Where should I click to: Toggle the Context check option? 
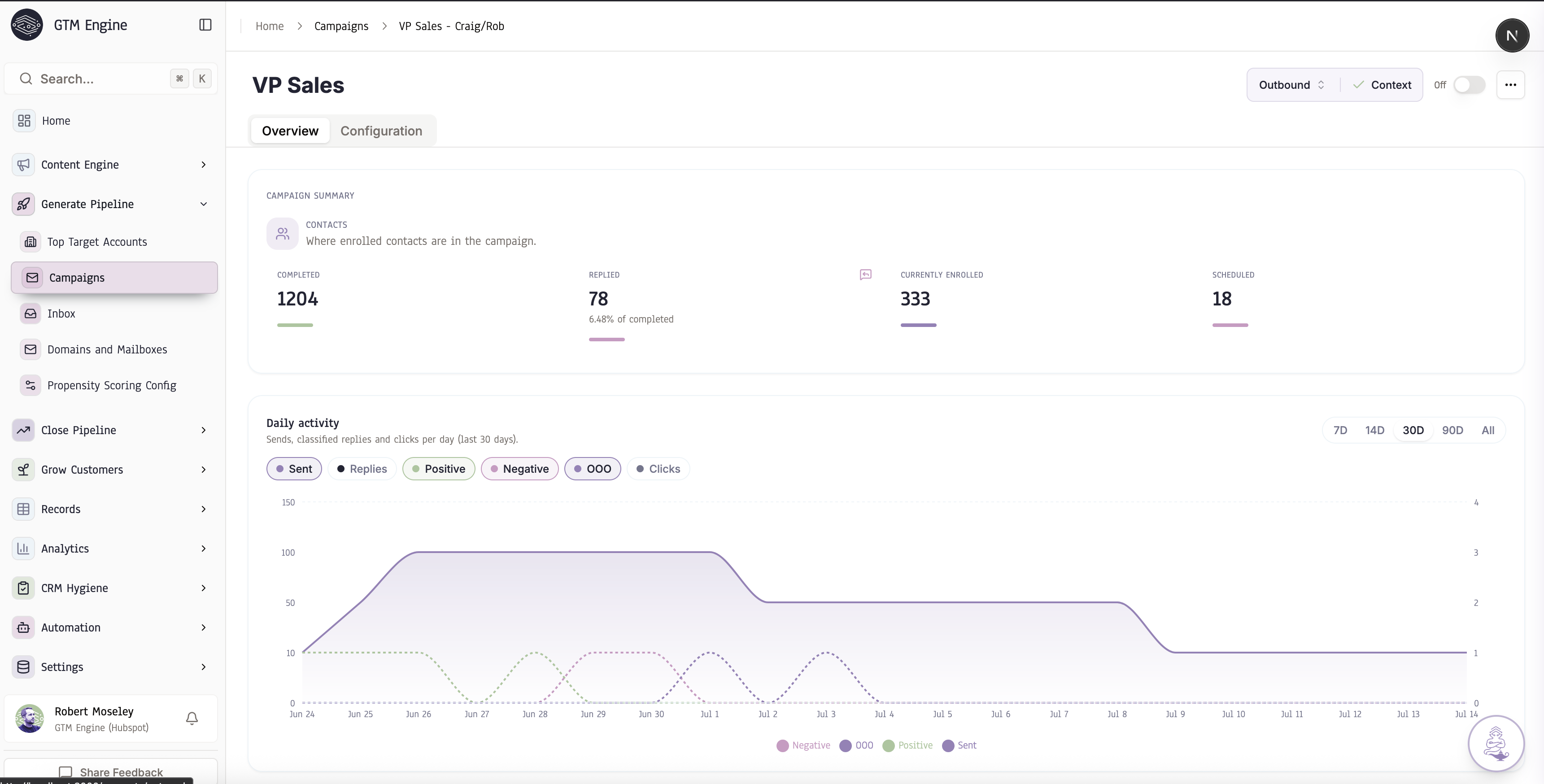point(1382,85)
